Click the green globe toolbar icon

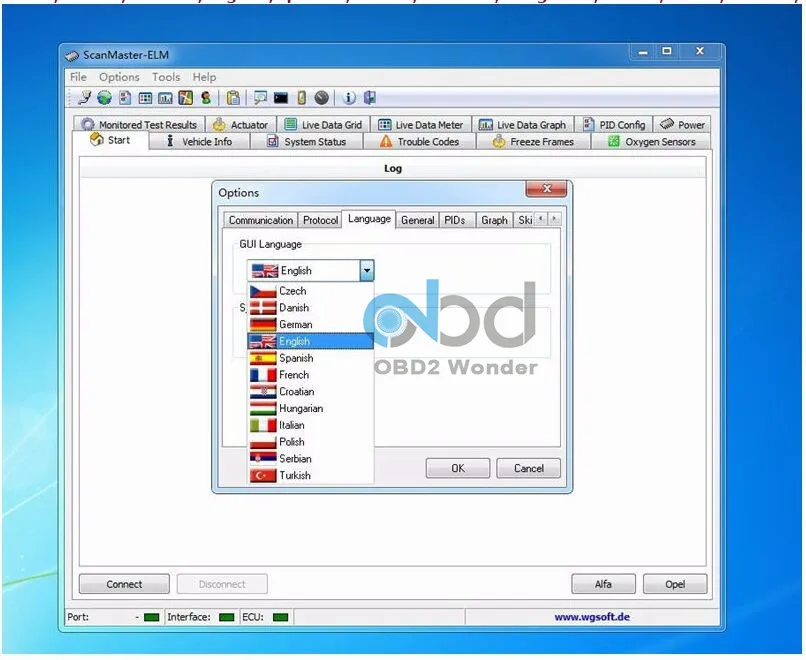point(104,98)
